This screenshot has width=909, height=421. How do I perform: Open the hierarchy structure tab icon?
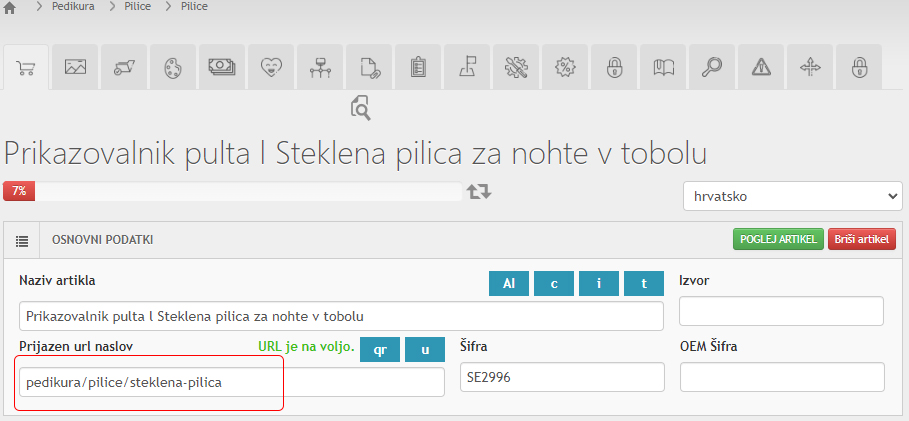[320, 66]
